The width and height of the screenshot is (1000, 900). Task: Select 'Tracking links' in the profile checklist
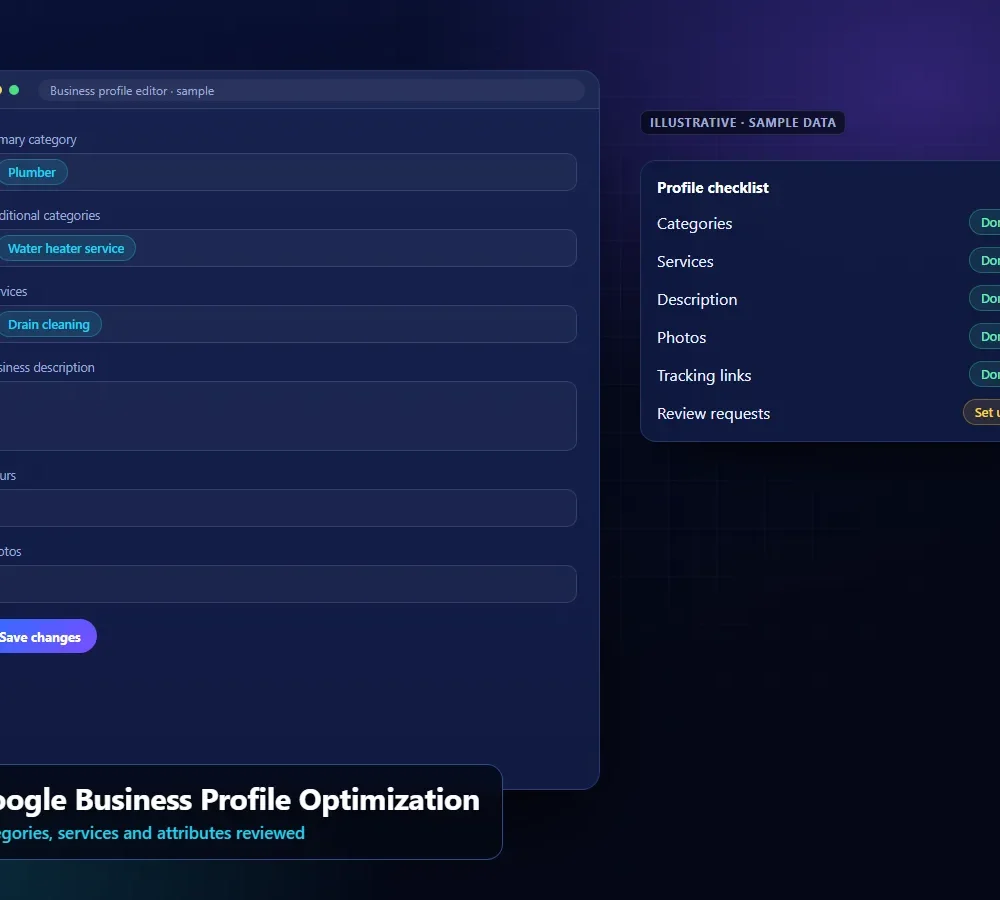click(x=704, y=376)
